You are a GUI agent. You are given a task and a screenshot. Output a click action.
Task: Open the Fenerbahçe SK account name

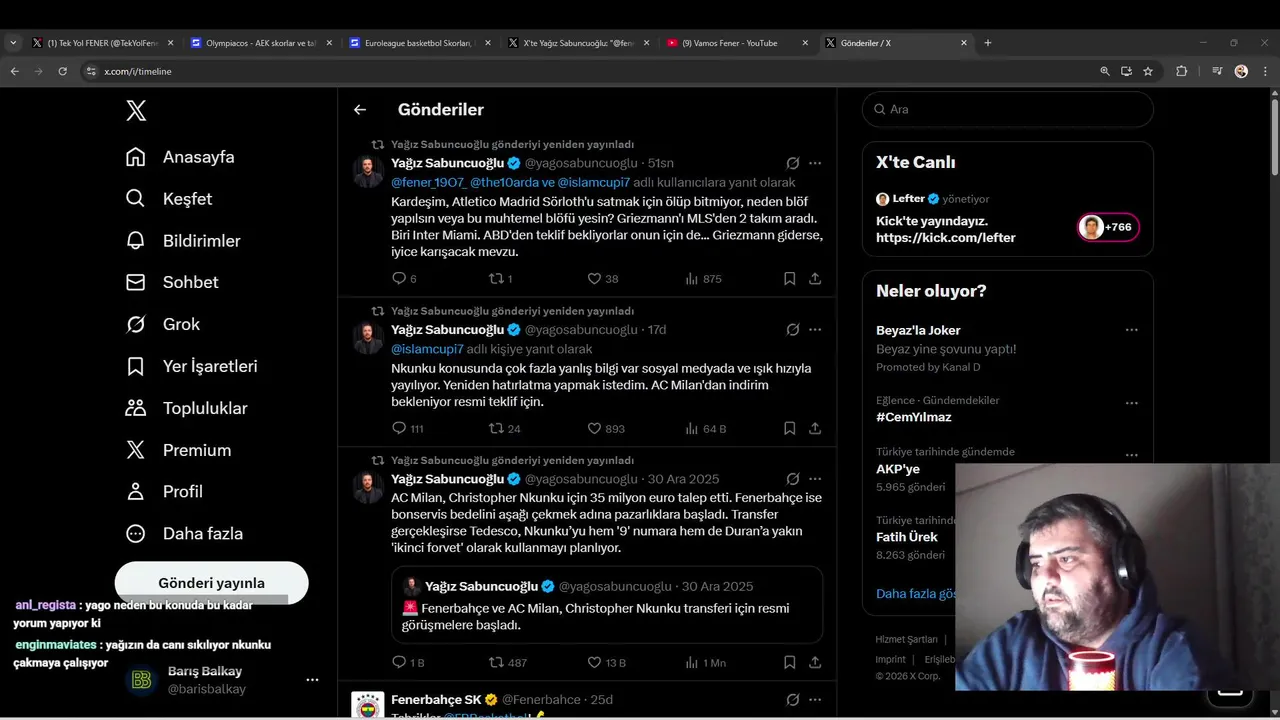tap(436, 699)
